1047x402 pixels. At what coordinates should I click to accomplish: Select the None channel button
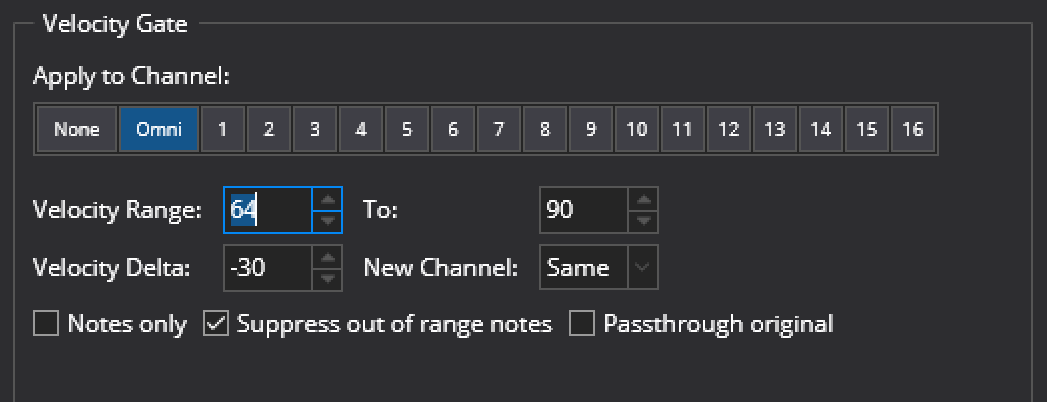click(x=77, y=130)
